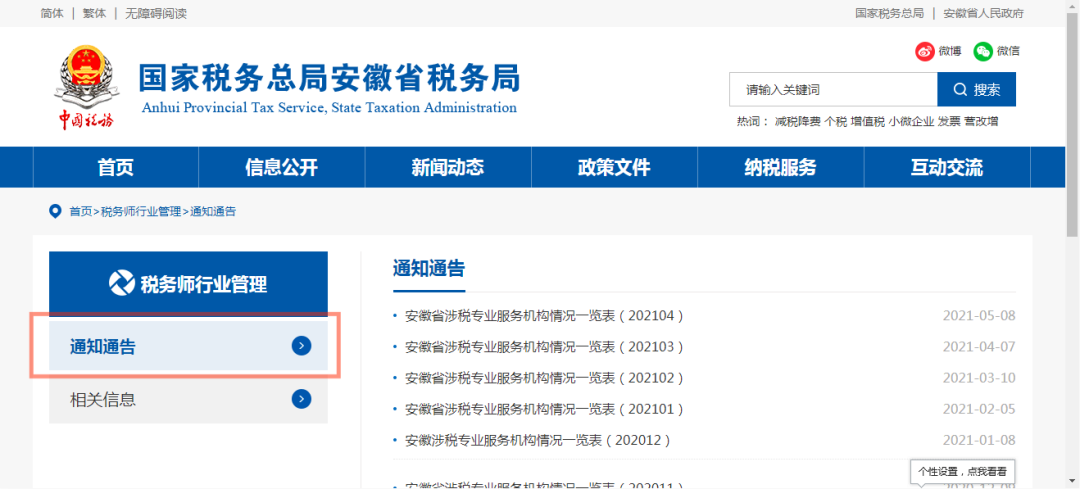The width and height of the screenshot is (1080, 489).
Task: Open the 202101 情况一览表 notice
Action: 544,409
